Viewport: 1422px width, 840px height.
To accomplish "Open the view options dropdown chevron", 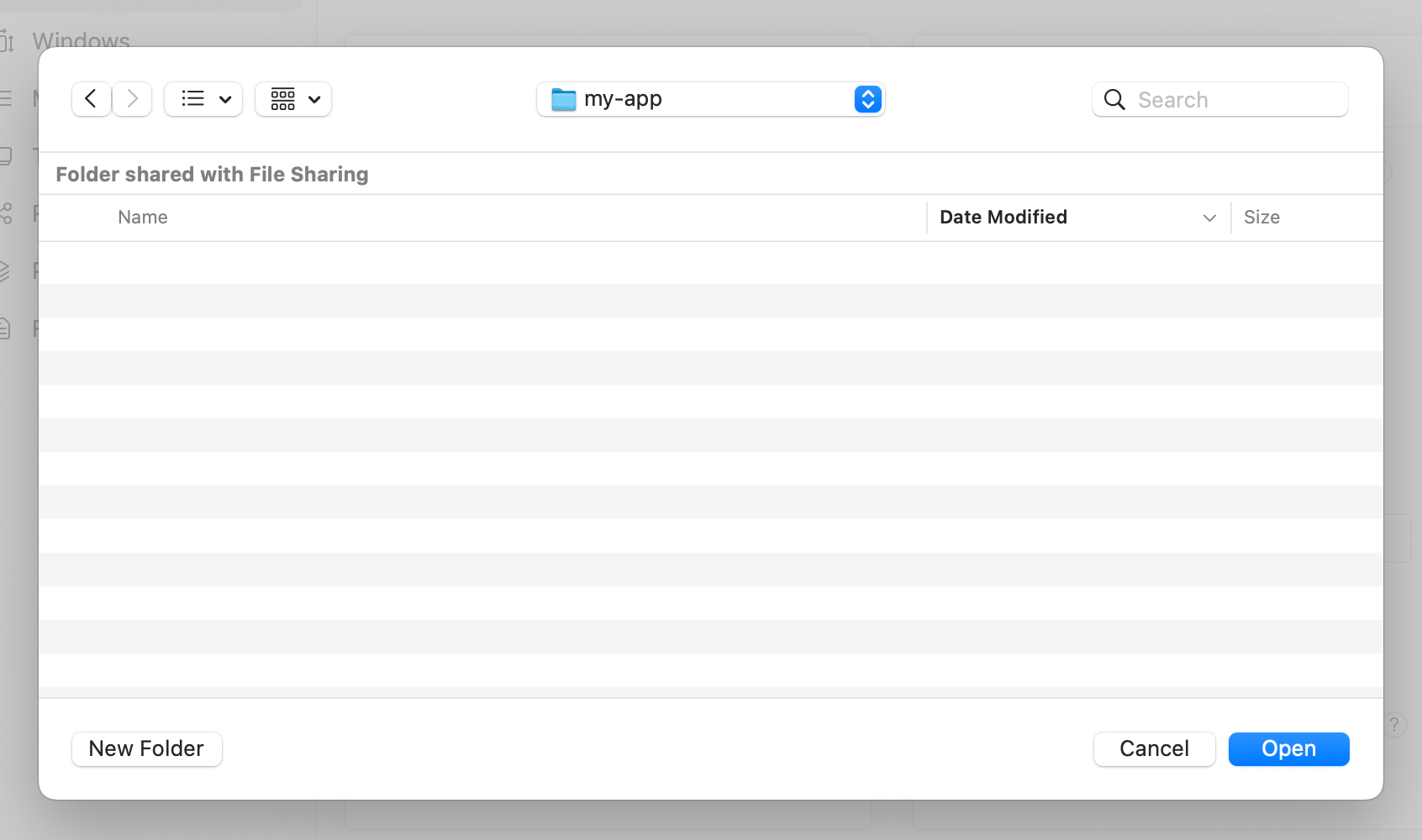I will pos(224,98).
